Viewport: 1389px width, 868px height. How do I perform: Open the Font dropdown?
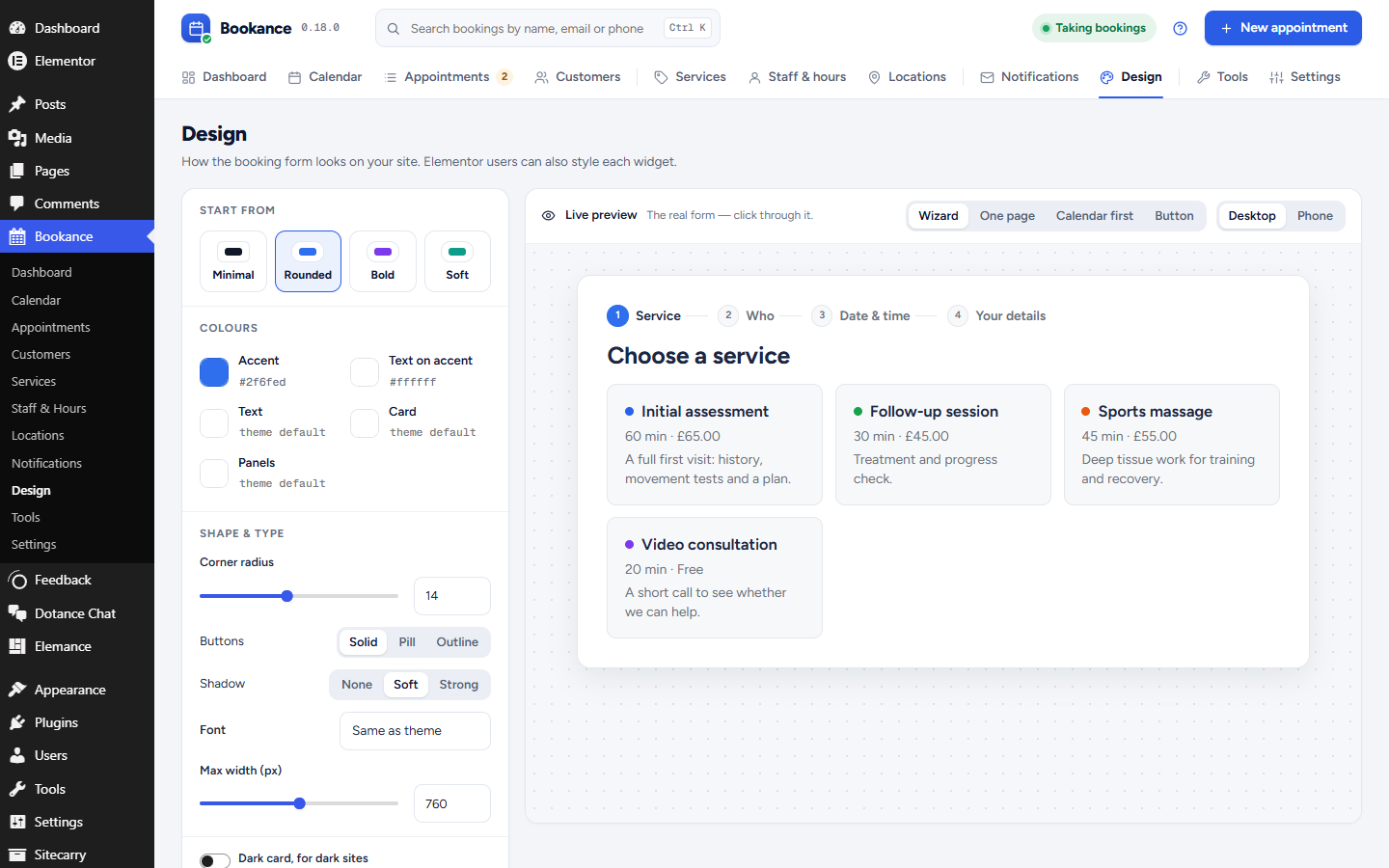[415, 731]
